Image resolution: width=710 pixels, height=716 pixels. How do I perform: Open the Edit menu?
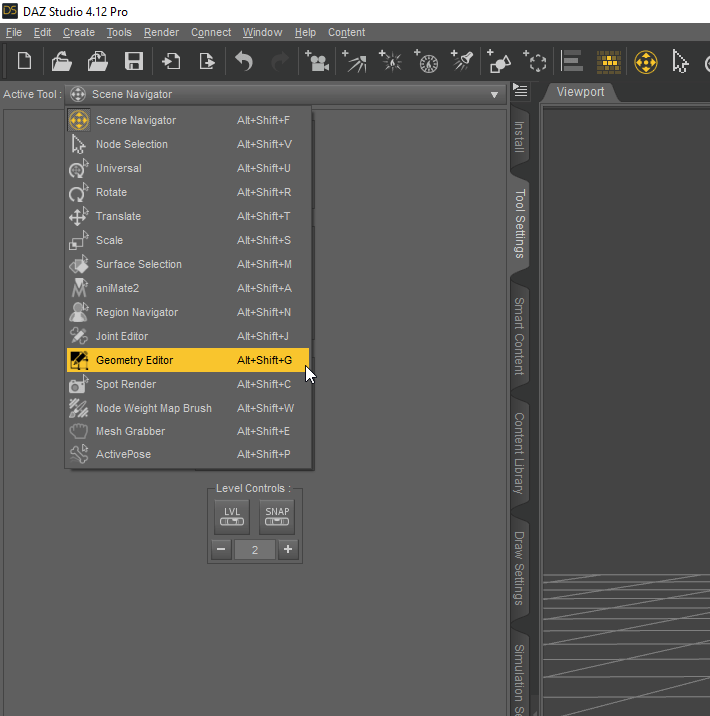(42, 32)
